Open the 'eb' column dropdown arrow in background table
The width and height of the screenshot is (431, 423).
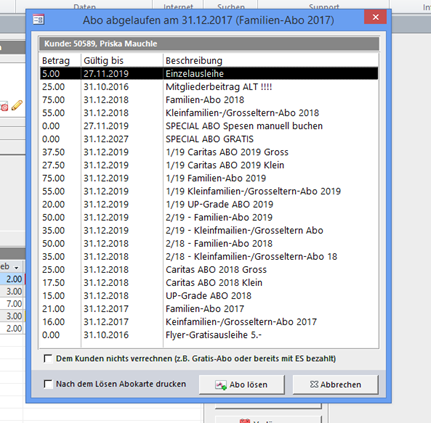click(x=16, y=268)
